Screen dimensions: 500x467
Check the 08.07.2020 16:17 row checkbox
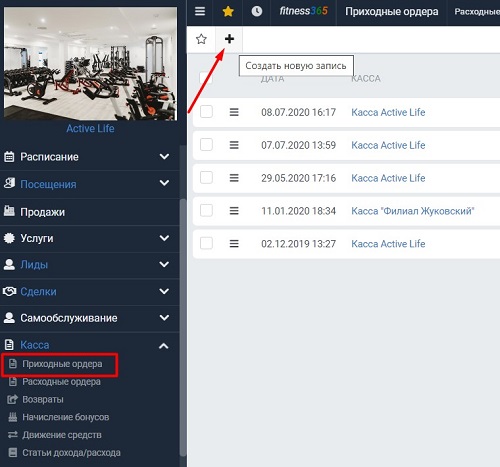(206, 112)
